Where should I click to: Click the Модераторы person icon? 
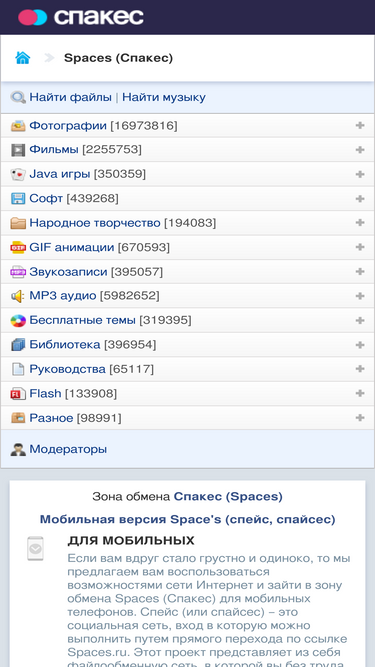(18, 450)
